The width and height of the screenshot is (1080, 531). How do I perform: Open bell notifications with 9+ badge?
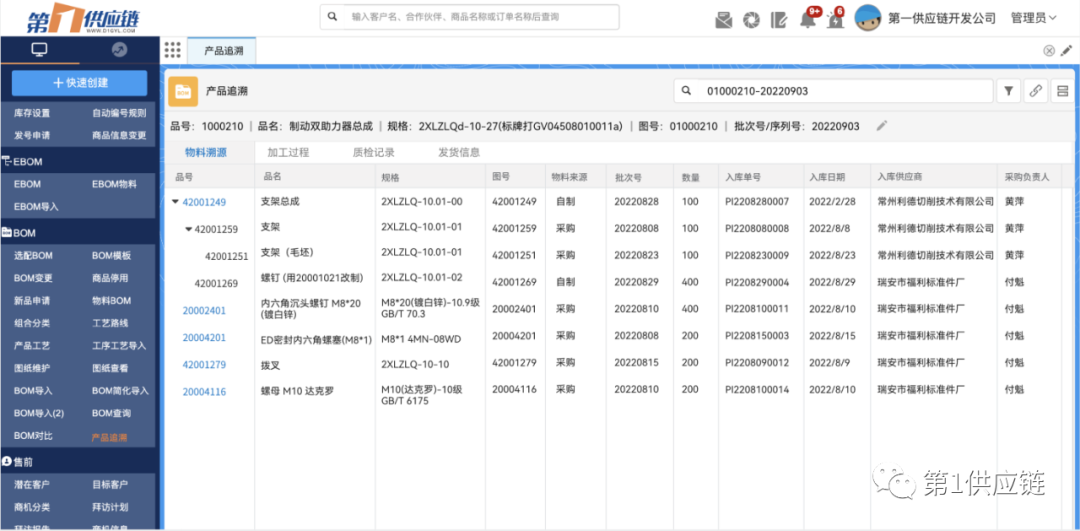pos(808,19)
